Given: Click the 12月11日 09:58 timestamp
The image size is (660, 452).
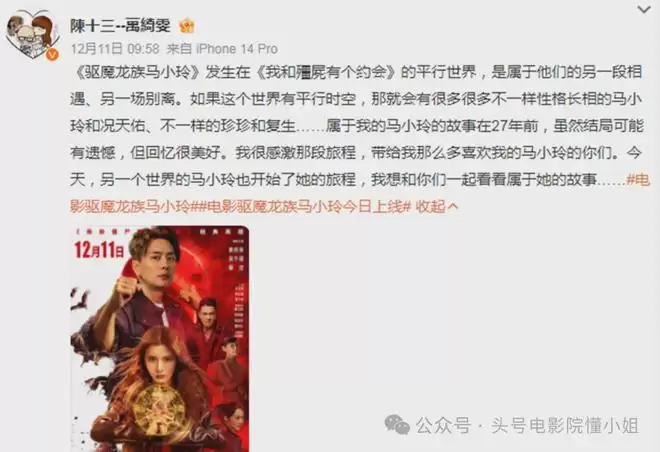Looking at the screenshot, I should click(115, 49).
